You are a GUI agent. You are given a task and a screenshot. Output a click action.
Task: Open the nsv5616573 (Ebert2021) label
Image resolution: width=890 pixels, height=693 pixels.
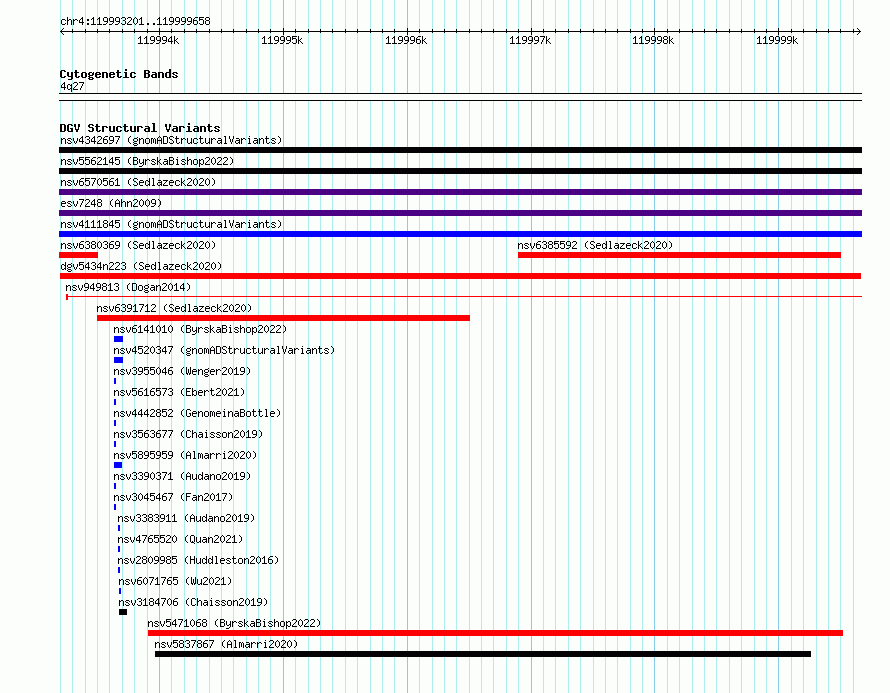179,392
